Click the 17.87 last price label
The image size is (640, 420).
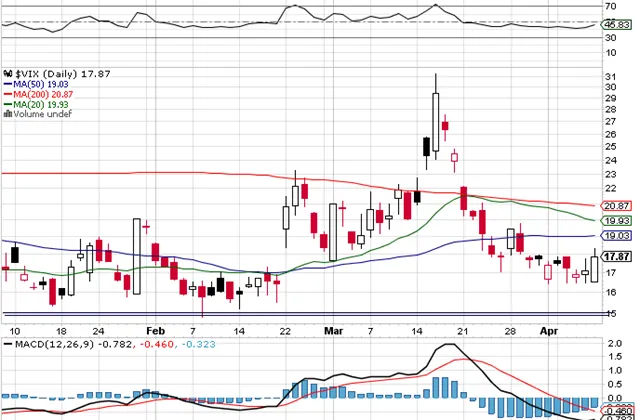[x=616, y=256]
